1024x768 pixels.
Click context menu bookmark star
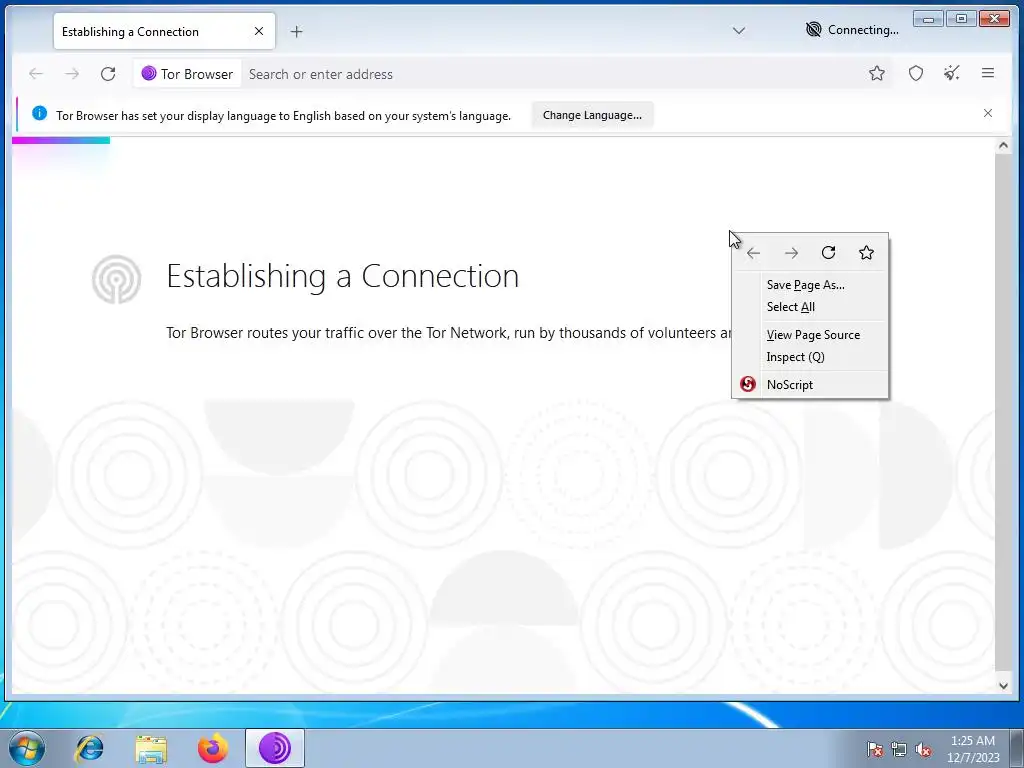tap(866, 253)
